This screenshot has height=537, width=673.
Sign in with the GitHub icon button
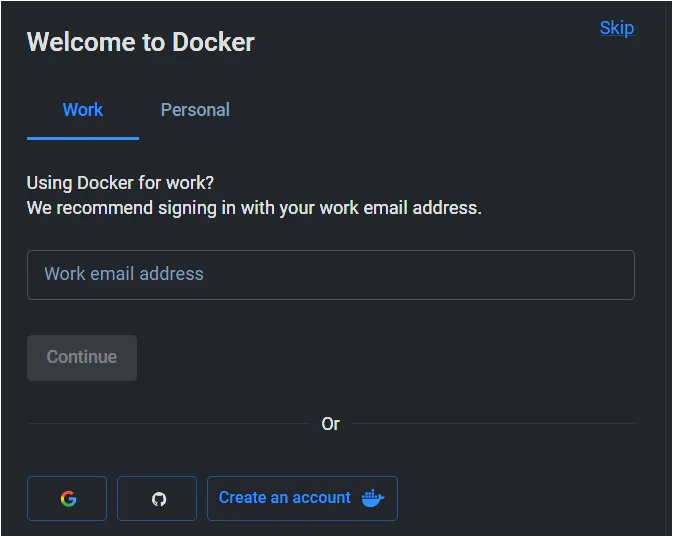coord(157,498)
